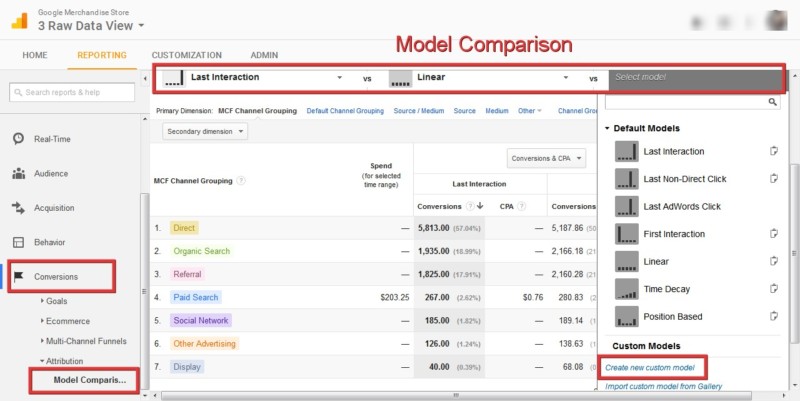Click the Search reports & help field
The width and height of the screenshot is (800, 401).
coord(72,93)
